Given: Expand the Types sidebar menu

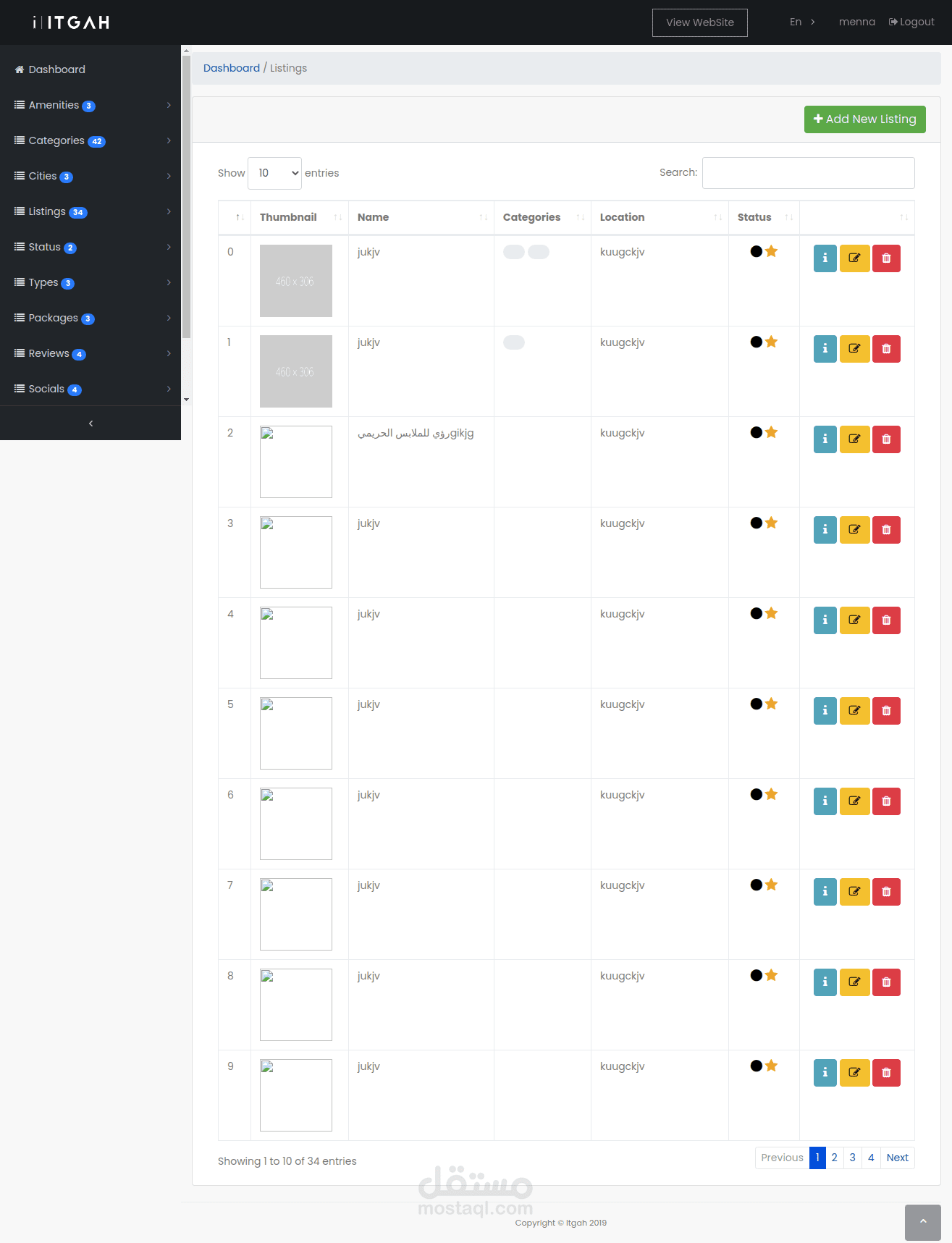Looking at the screenshot, I should pyautogui.click(x=90, y=282).
